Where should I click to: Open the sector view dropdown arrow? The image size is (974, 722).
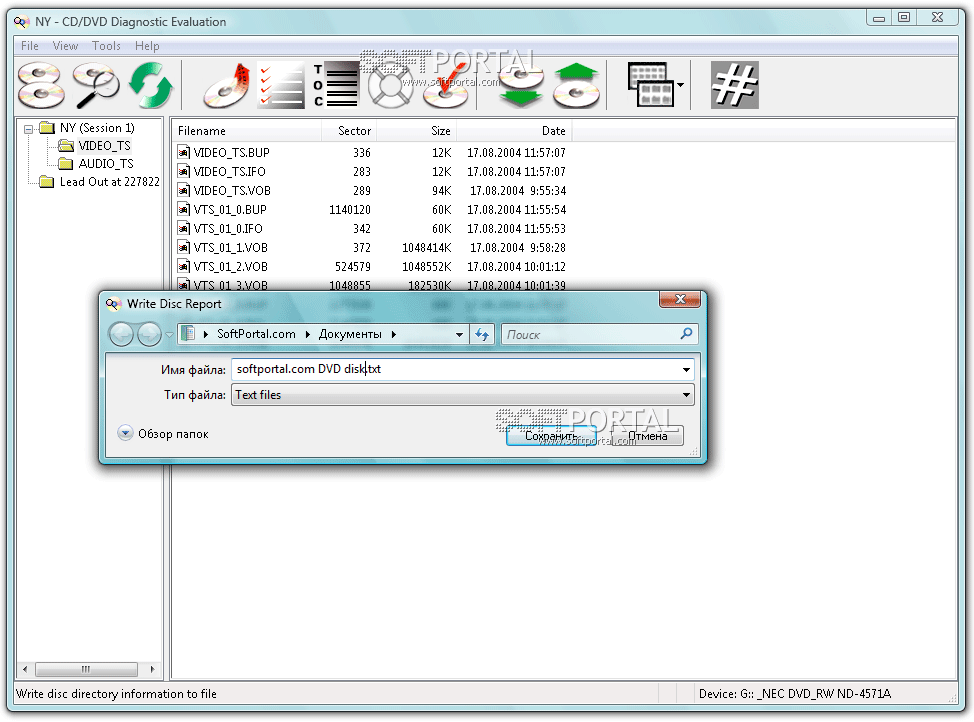(681, 85)
